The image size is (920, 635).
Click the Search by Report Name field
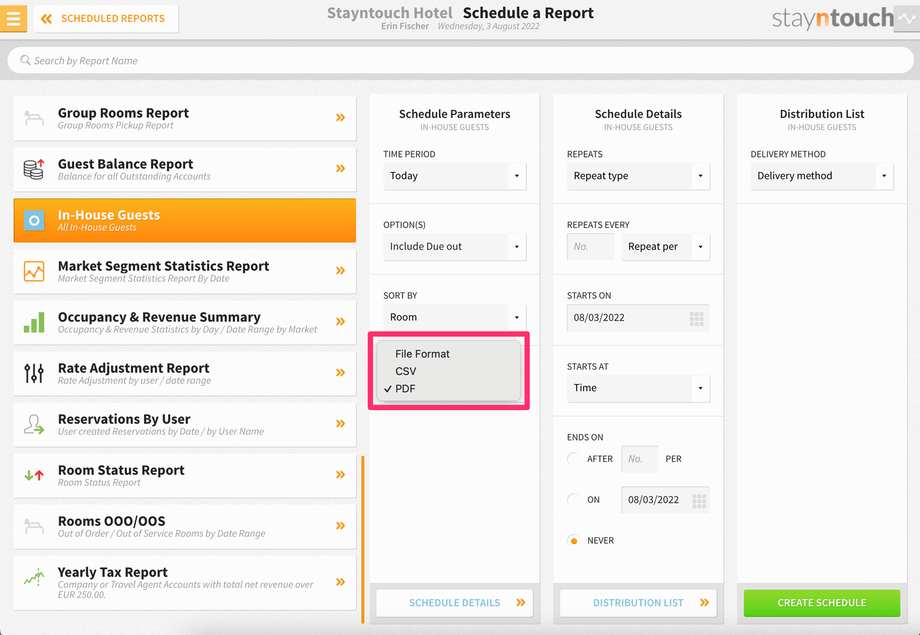460,60
